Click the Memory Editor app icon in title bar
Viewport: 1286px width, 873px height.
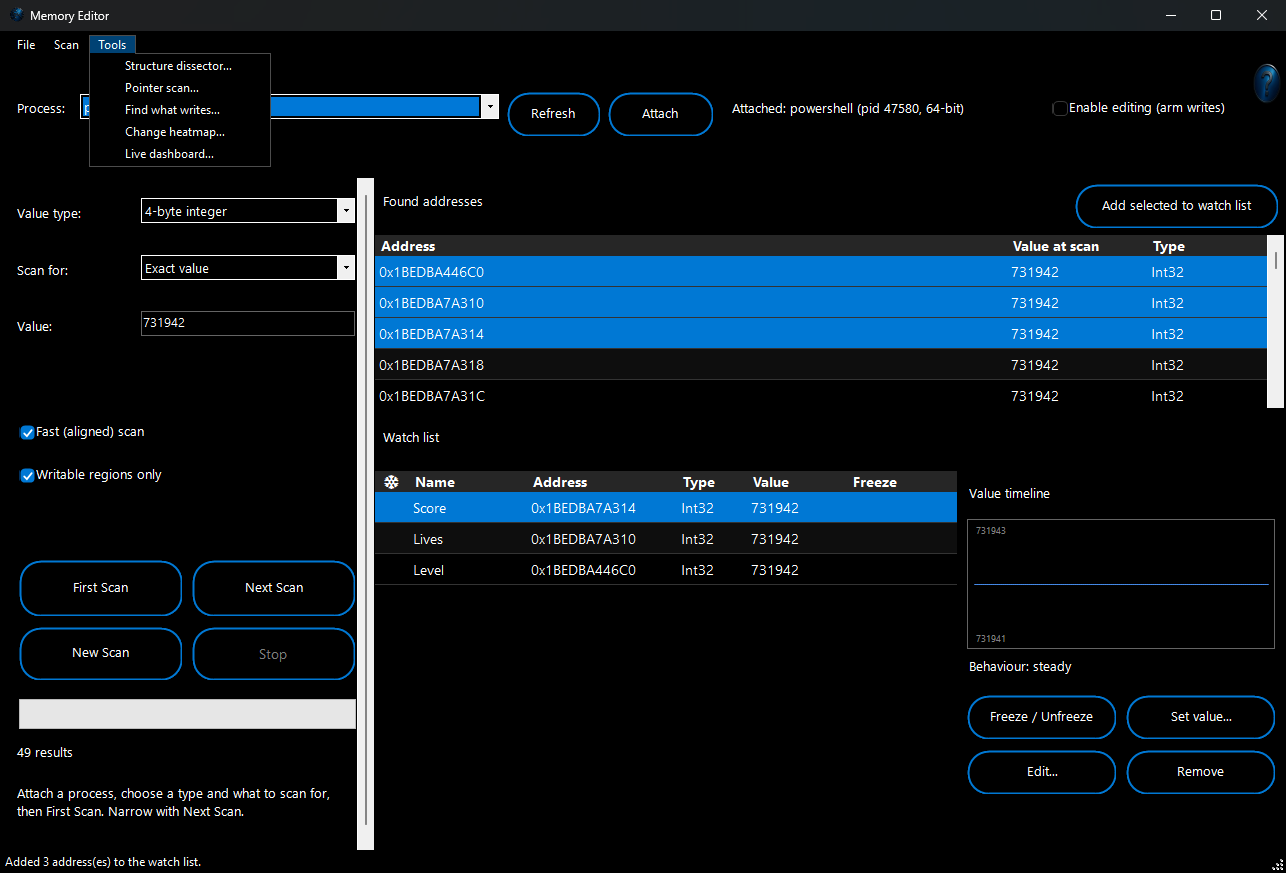pyautogui.click(x=16, y=15)
